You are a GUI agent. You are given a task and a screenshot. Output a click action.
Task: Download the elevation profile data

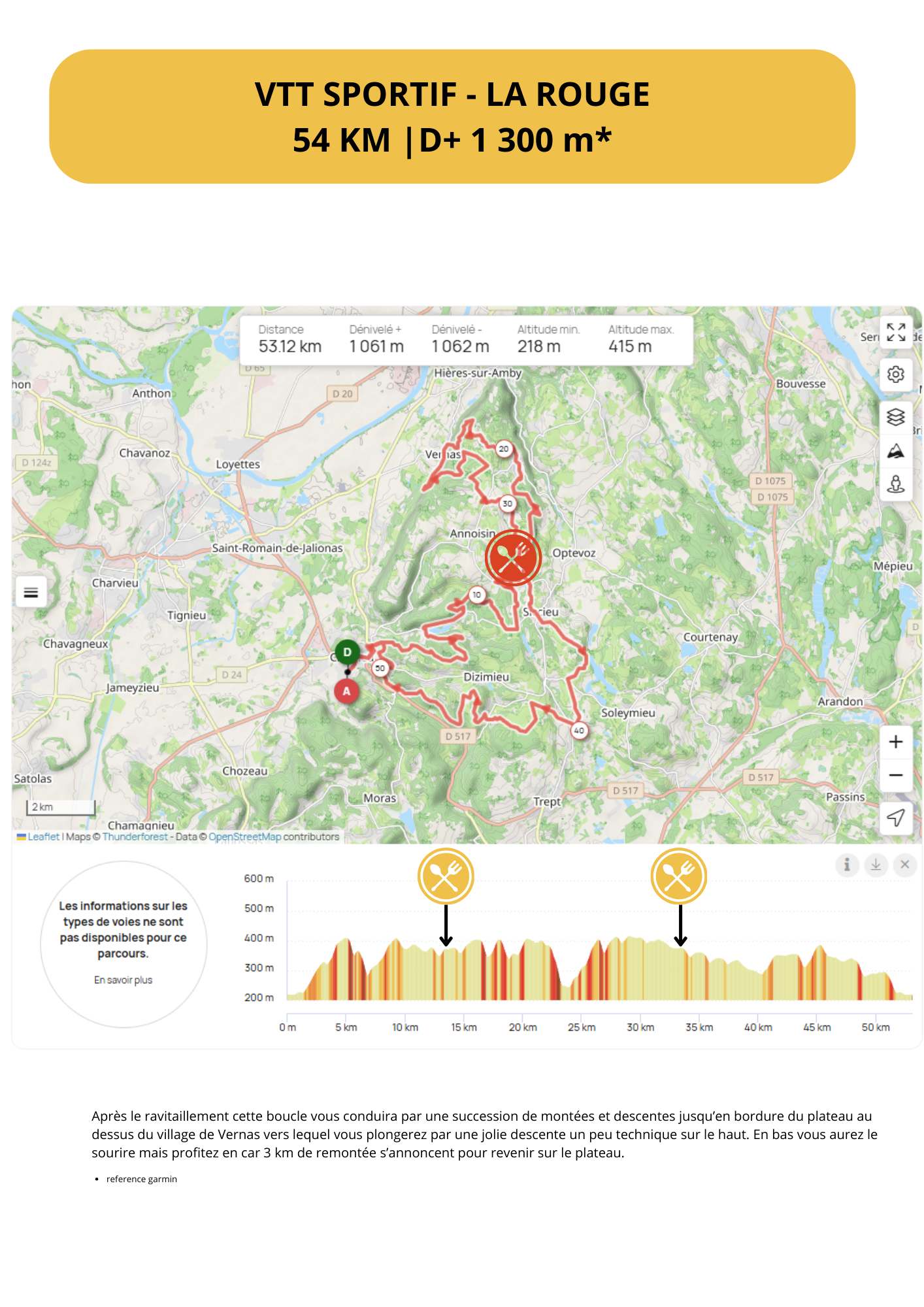[876, 865]
